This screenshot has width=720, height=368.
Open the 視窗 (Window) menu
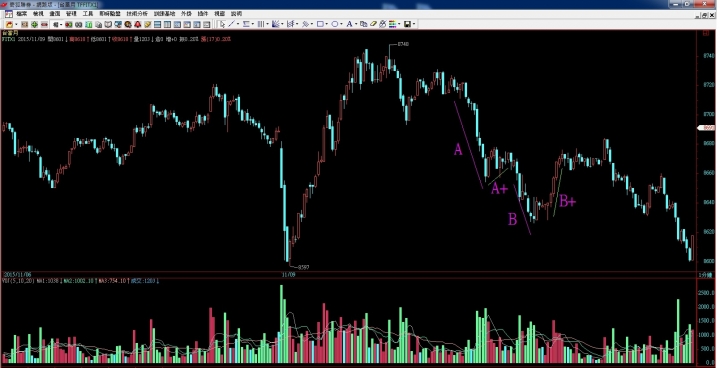(x=219, y=14)
